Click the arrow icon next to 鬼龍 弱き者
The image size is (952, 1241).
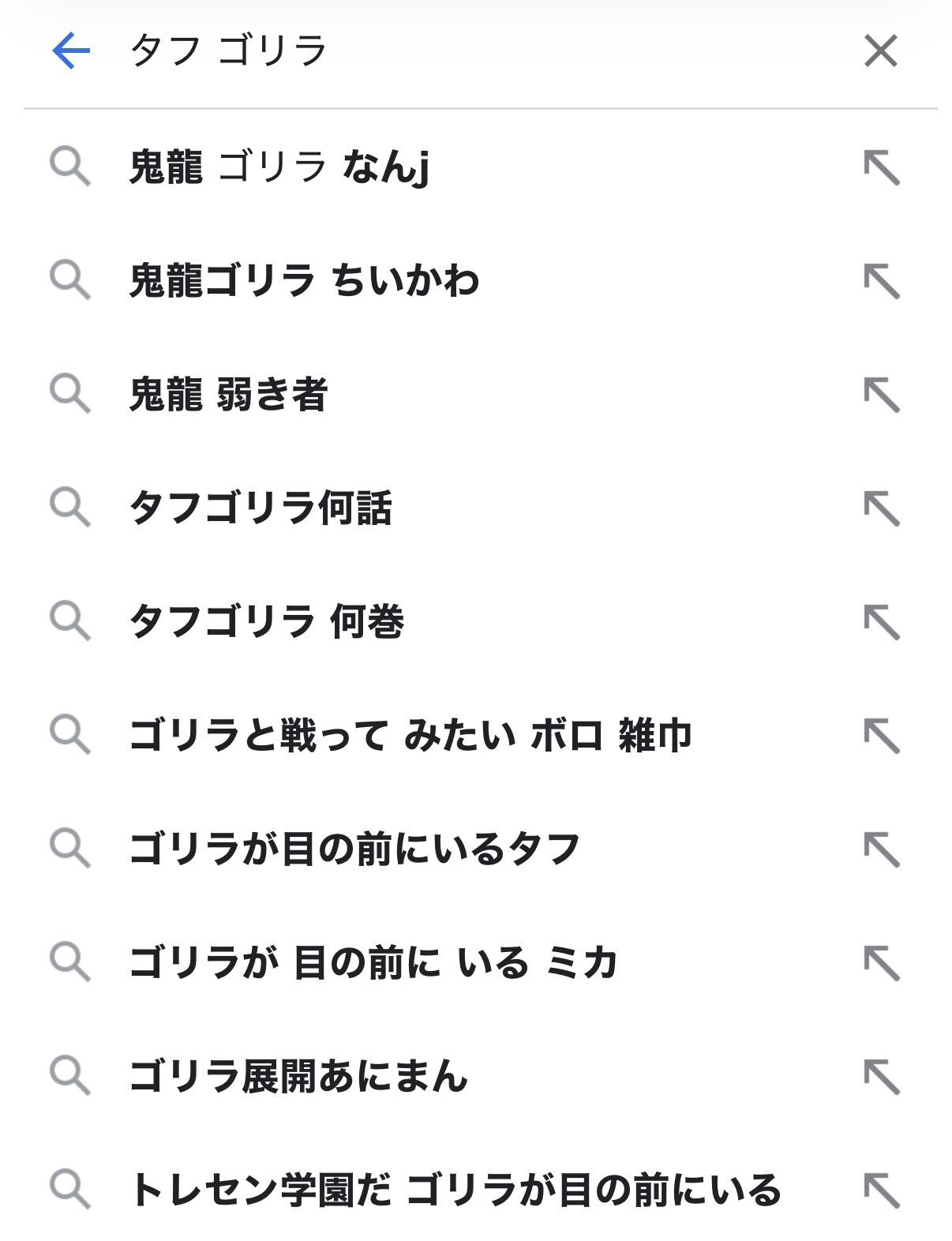pyautogui.click(x=881, y=395)
